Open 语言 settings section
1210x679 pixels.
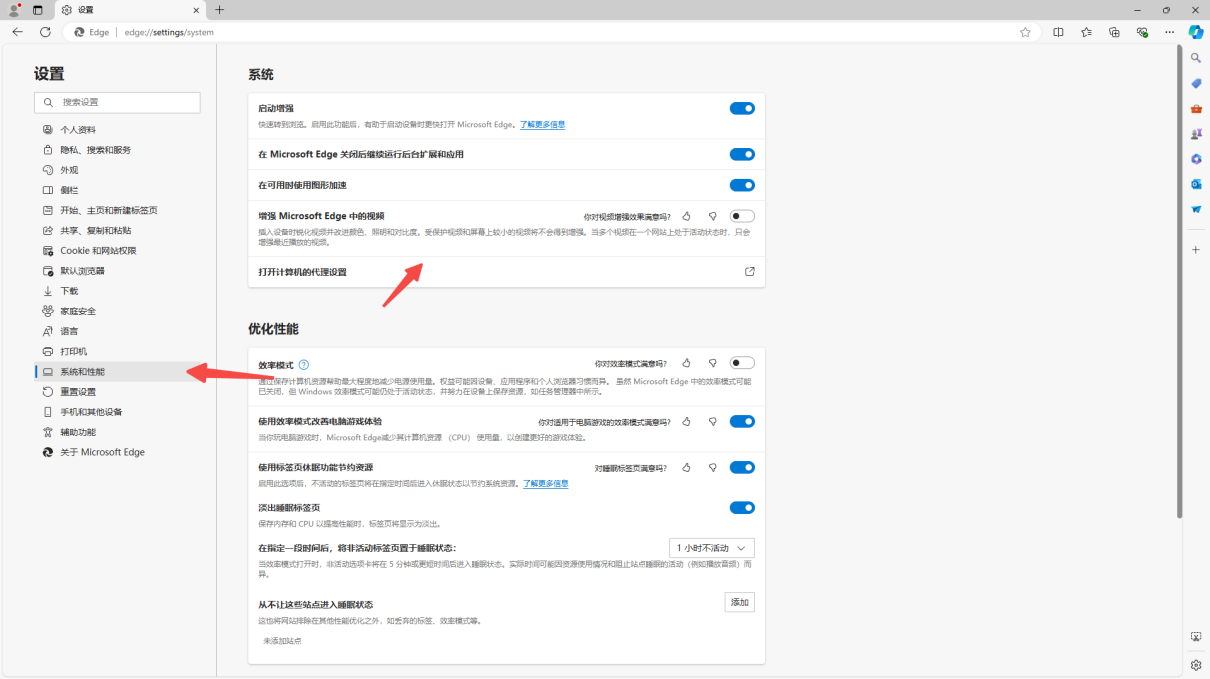click(117, 331)
